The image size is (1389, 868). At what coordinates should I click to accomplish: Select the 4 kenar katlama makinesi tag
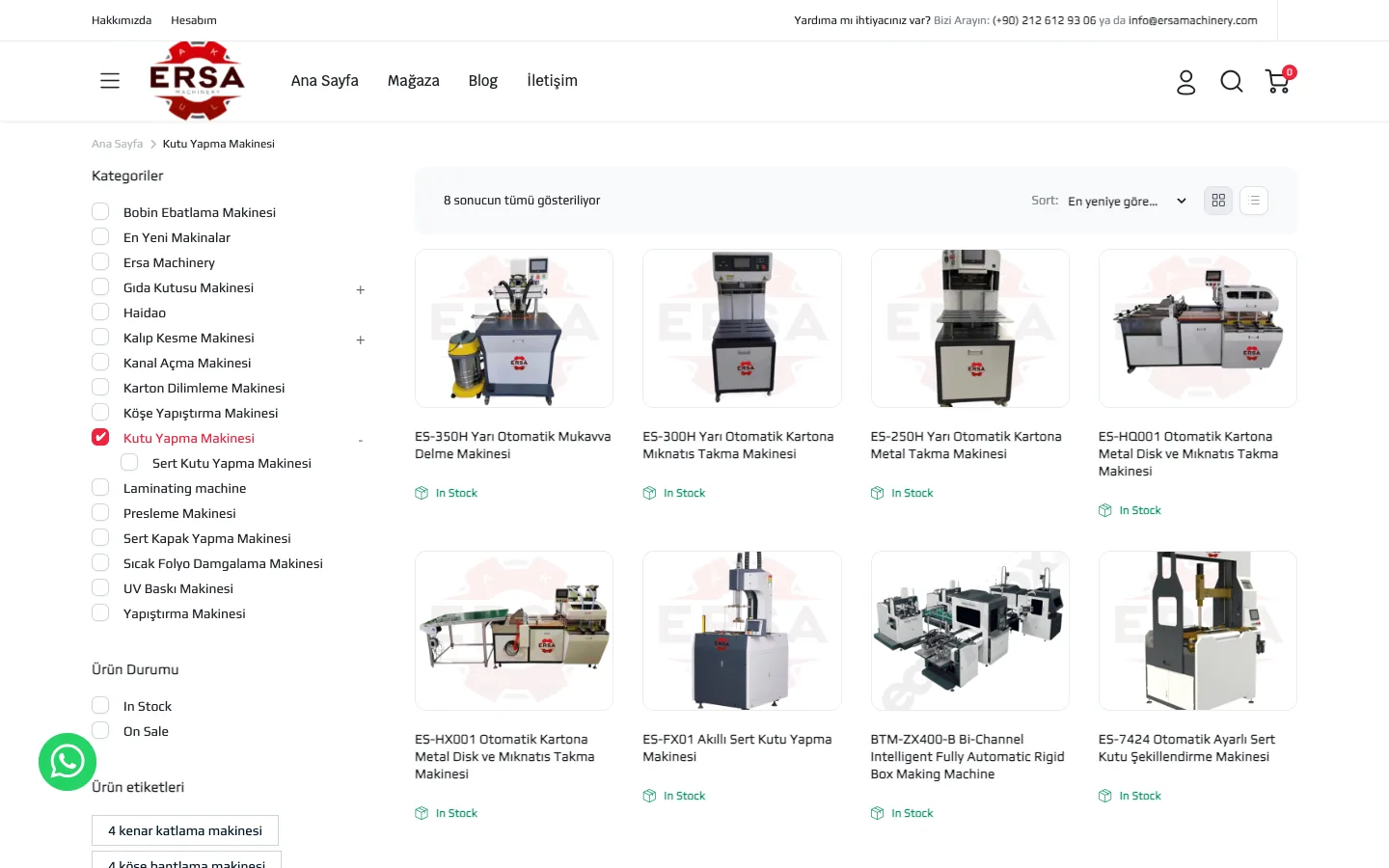point(185,830)
